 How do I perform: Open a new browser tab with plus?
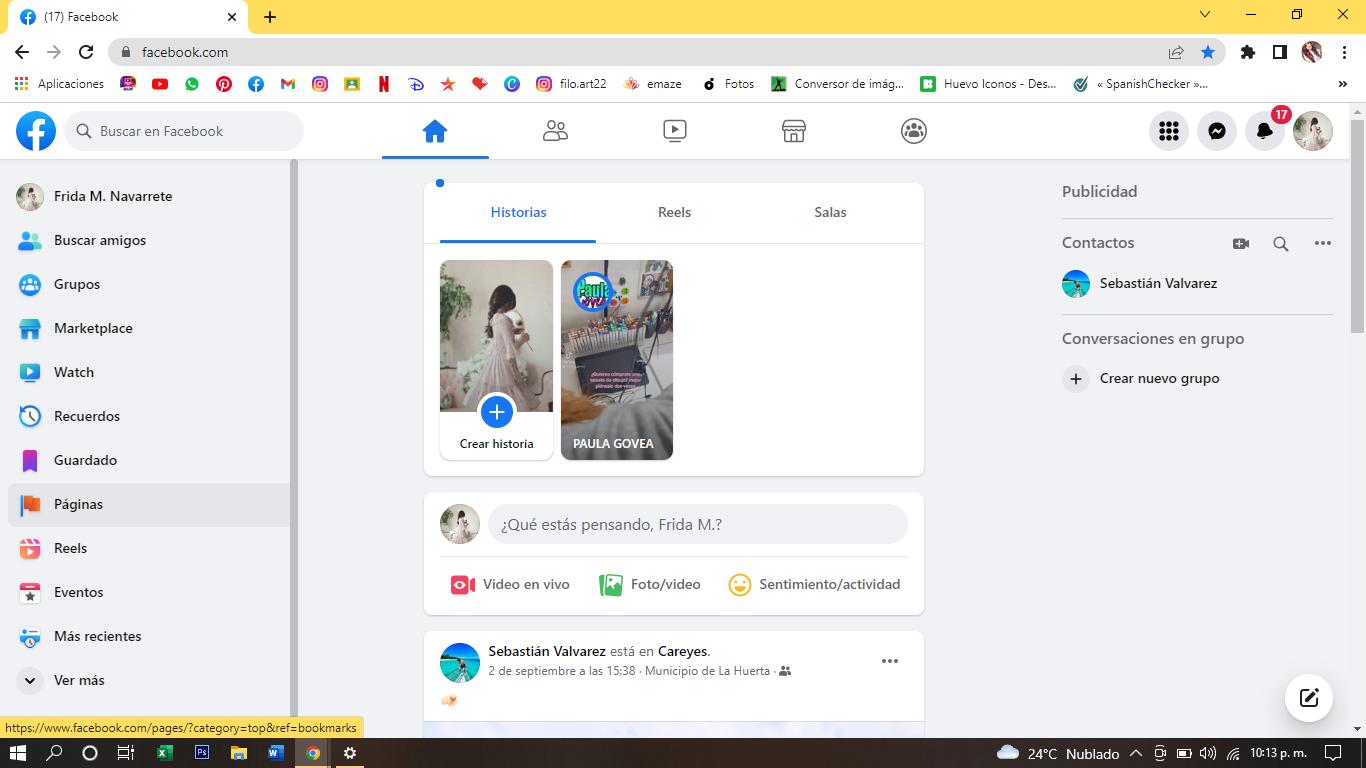[270, 16]
